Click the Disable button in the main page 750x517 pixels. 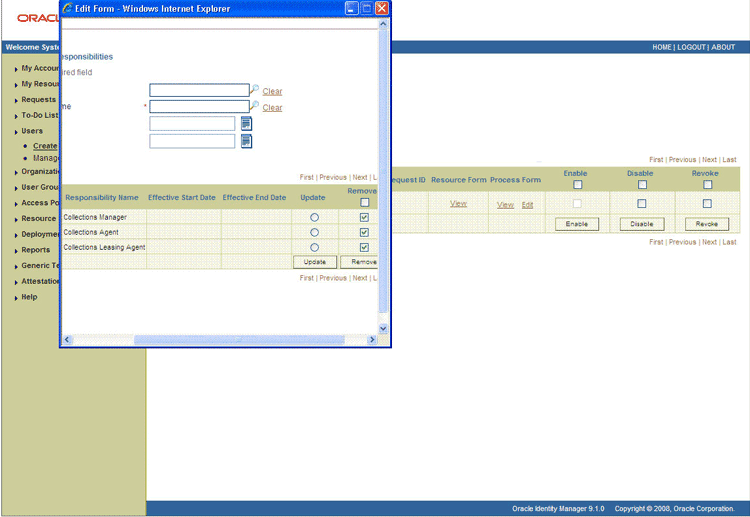pyautogui.click(x=642, y=224)
